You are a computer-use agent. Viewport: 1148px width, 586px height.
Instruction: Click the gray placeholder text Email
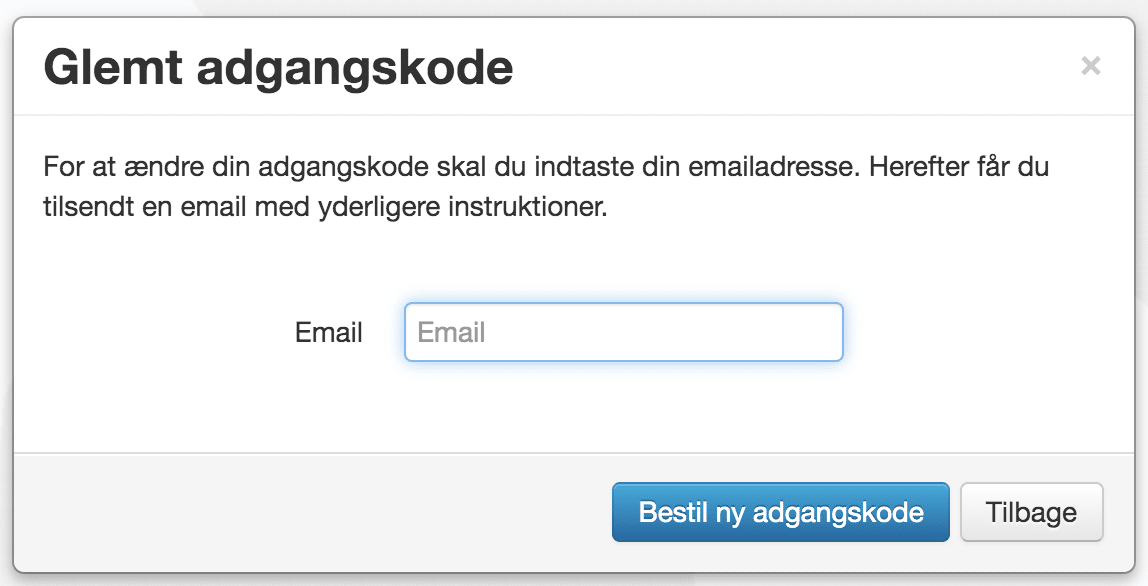pyautogui.click(x=451, y=333)
